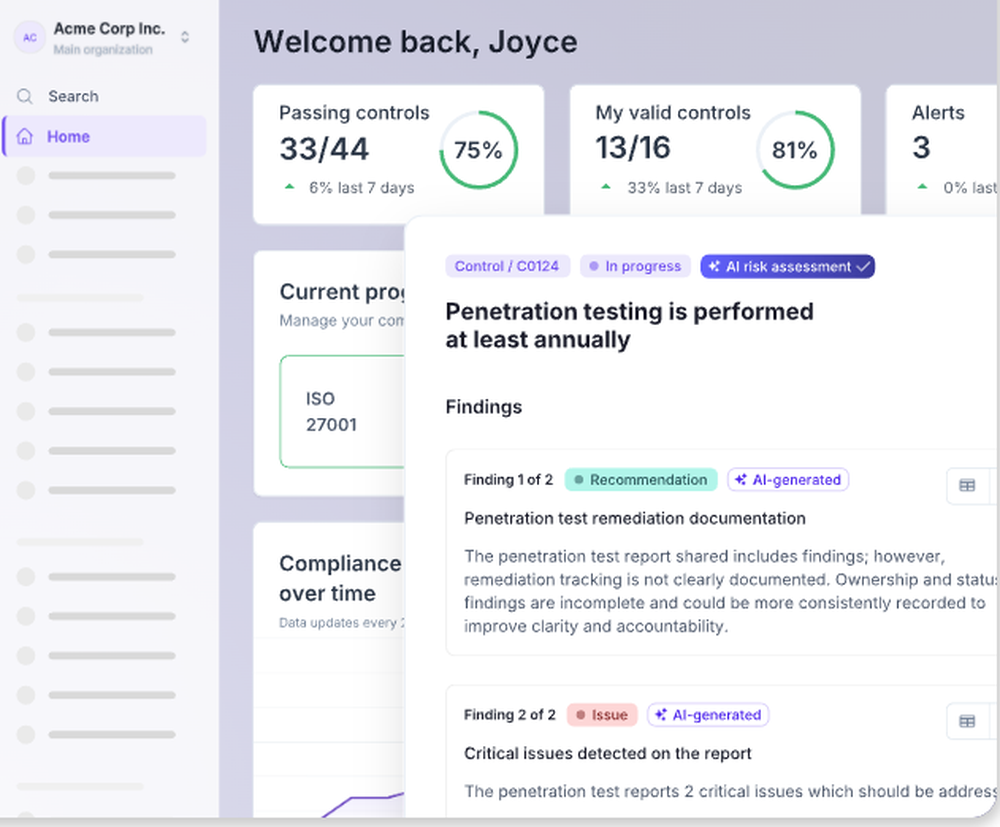
Task: Click the 75% passing controls progress ring
Action: (x=478, y=151)
